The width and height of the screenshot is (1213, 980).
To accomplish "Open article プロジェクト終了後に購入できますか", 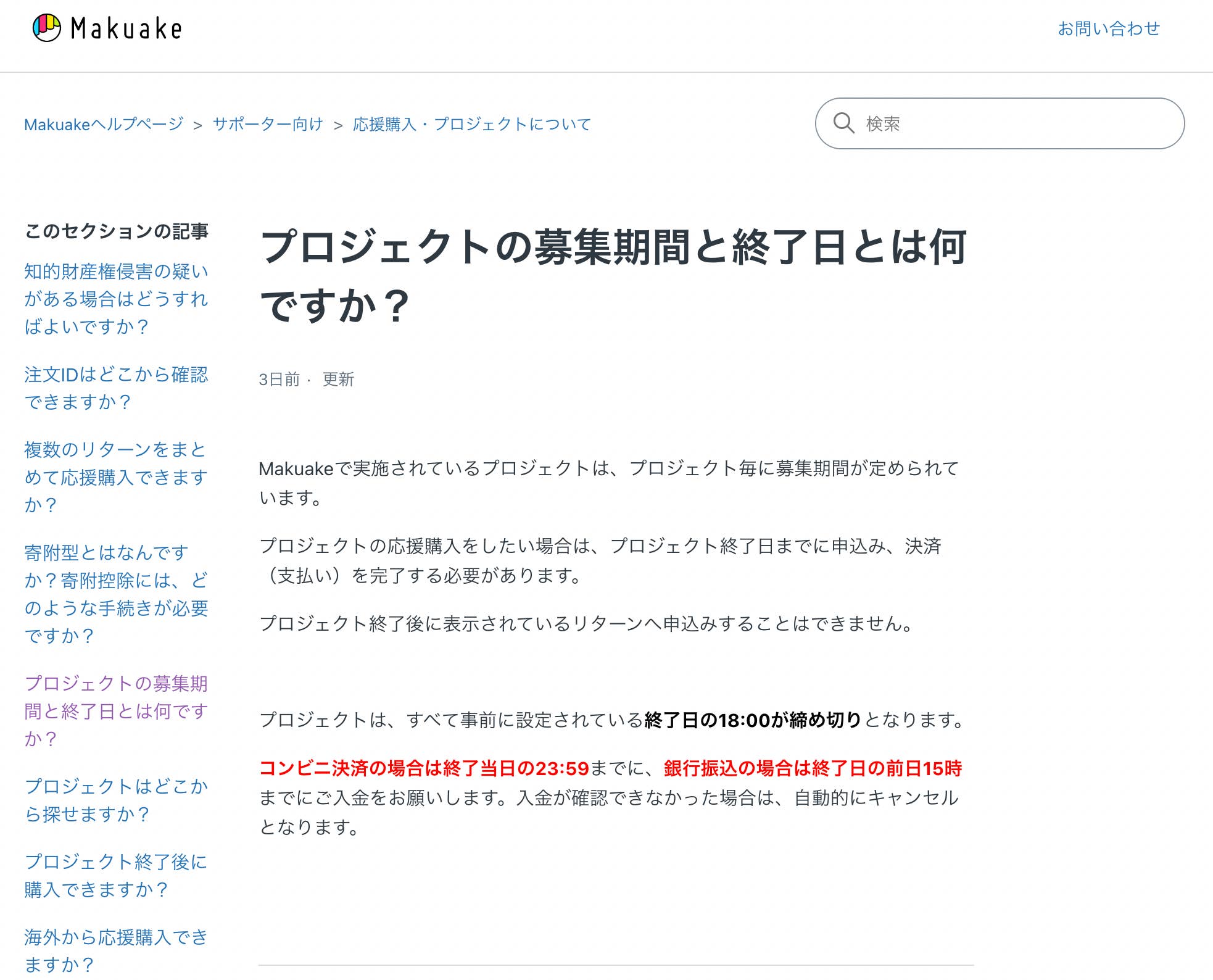I will (116, 876).
